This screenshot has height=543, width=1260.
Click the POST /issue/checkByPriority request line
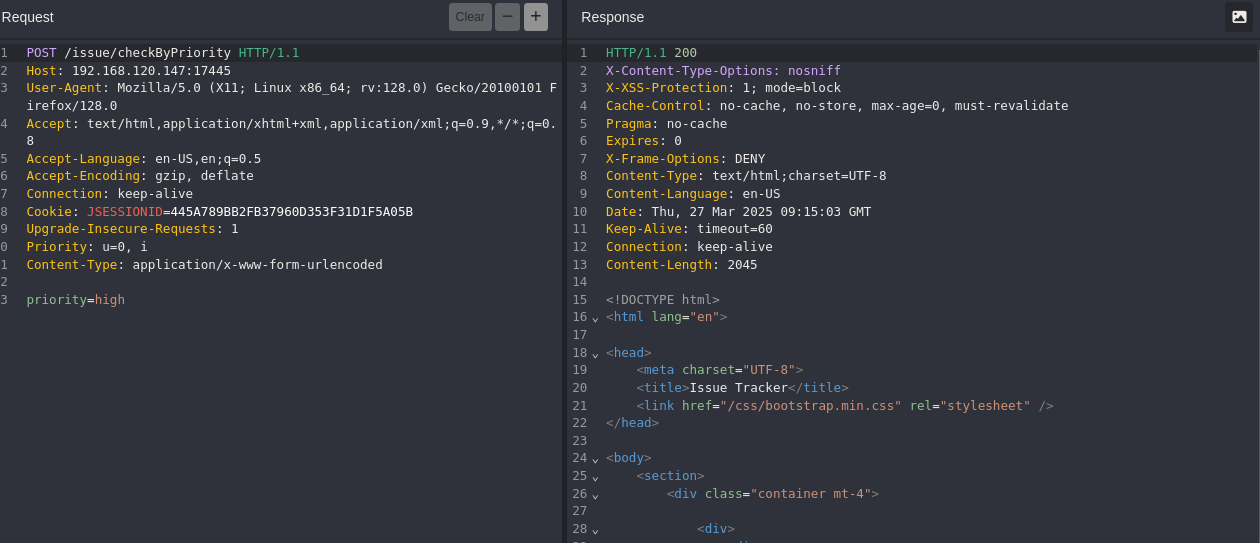pyautogui.click(x=163, y=53)
